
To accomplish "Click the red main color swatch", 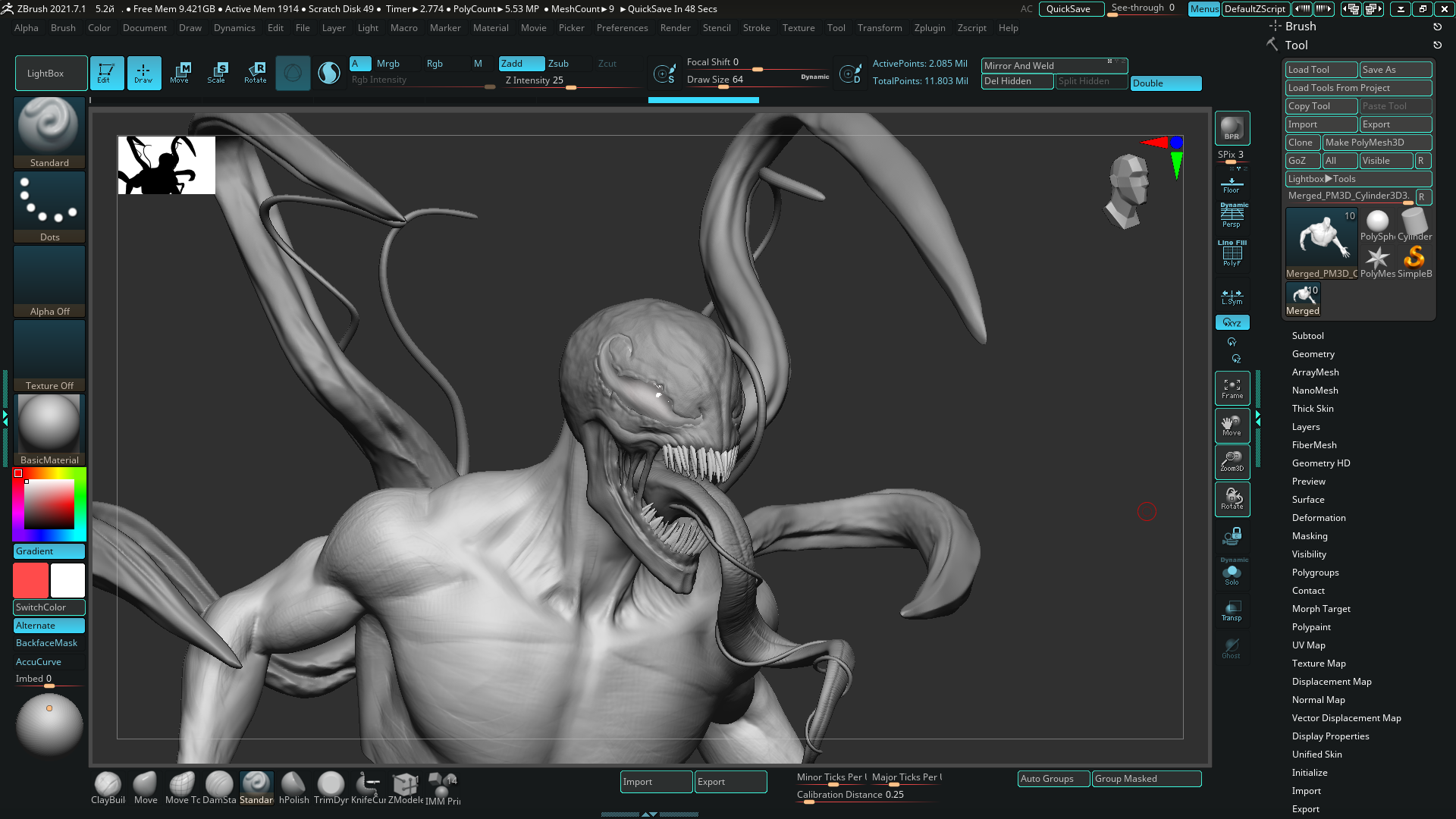I will point(30,581).
